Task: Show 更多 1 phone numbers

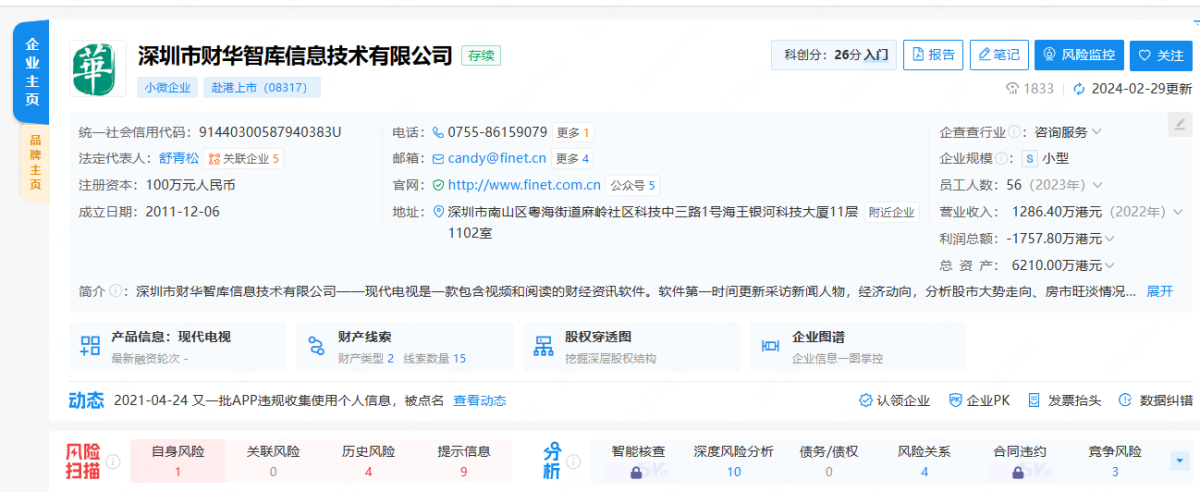Action: [x=573, y=132]
